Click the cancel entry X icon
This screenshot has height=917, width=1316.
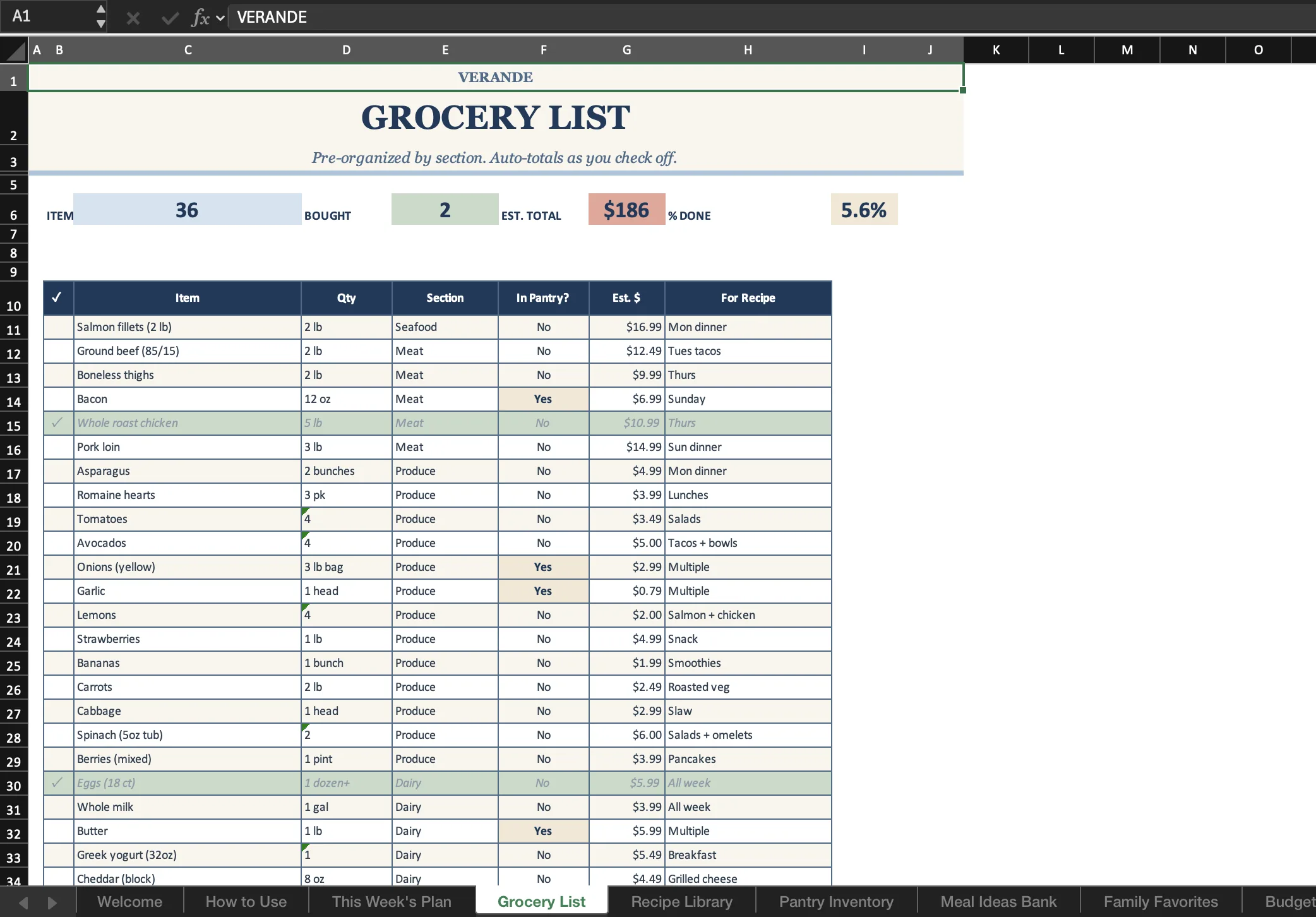coord(133,18)
